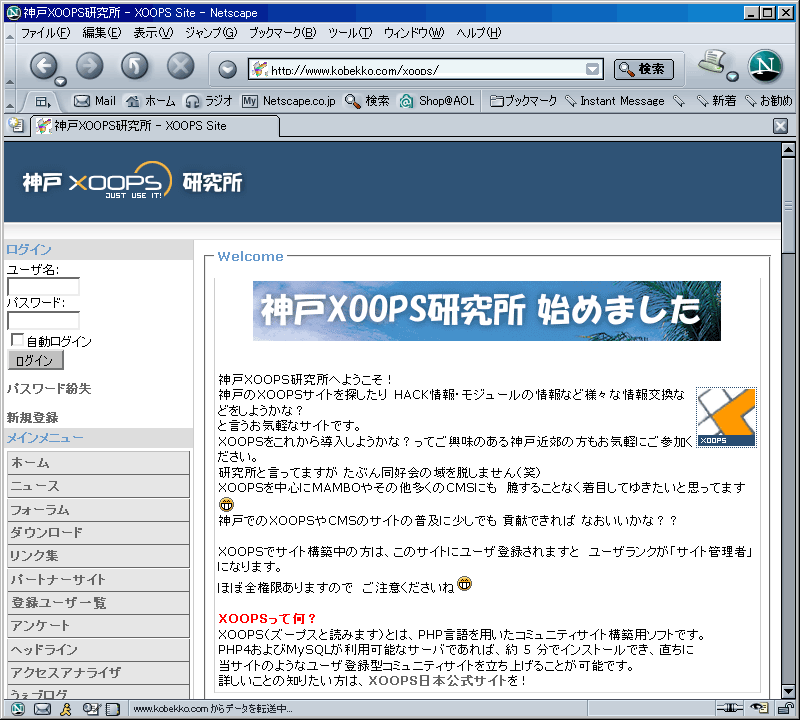Click the Print icon in toolbar

coord(712,62)
